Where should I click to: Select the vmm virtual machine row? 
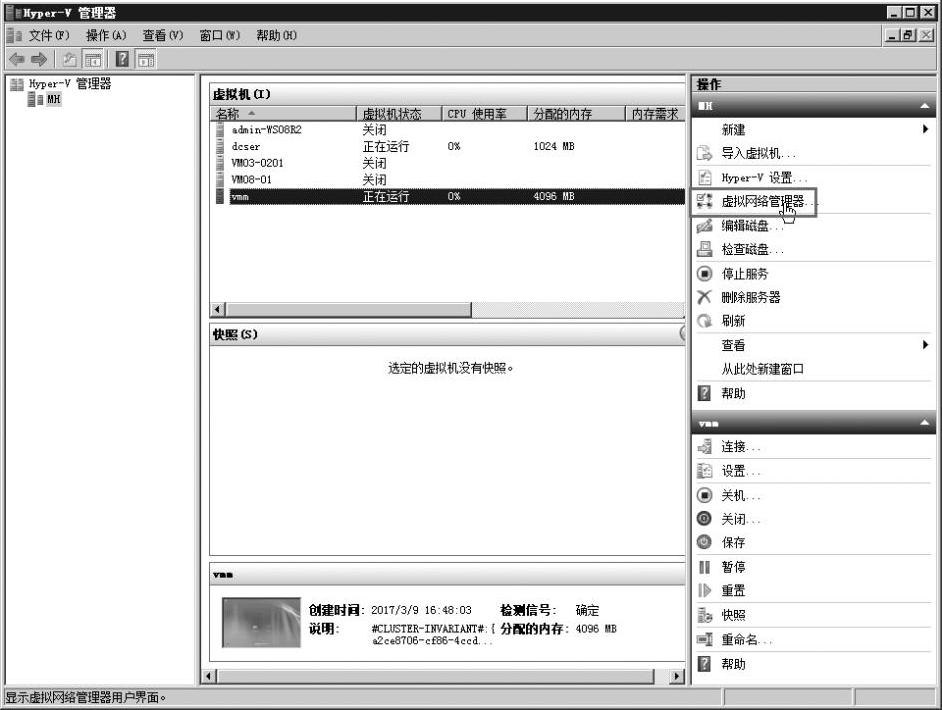point(449,196)
